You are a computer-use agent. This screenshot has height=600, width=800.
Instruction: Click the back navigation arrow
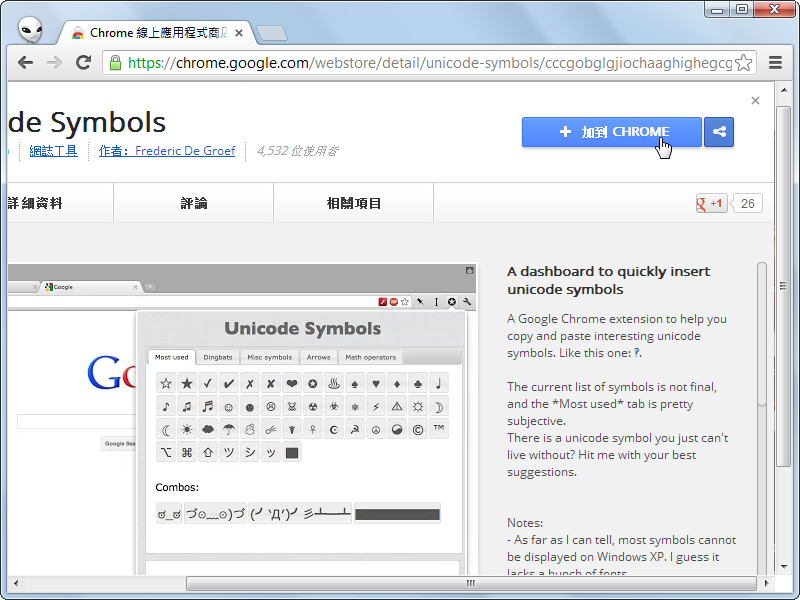[x=25, y=62]
